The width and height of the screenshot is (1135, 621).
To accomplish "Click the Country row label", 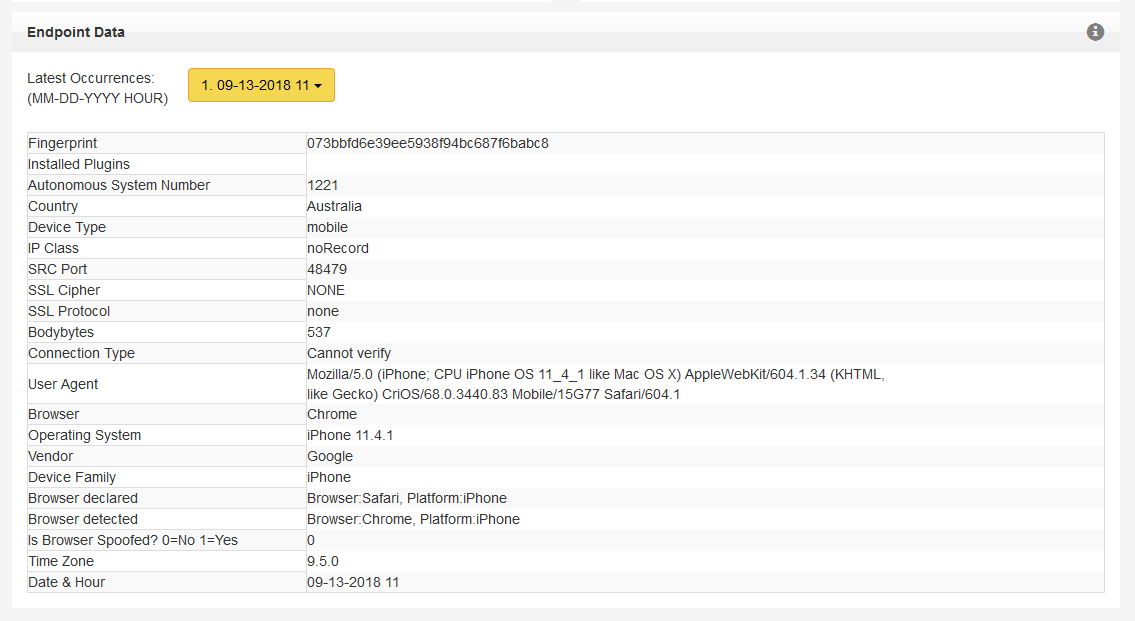I will 53,206.
